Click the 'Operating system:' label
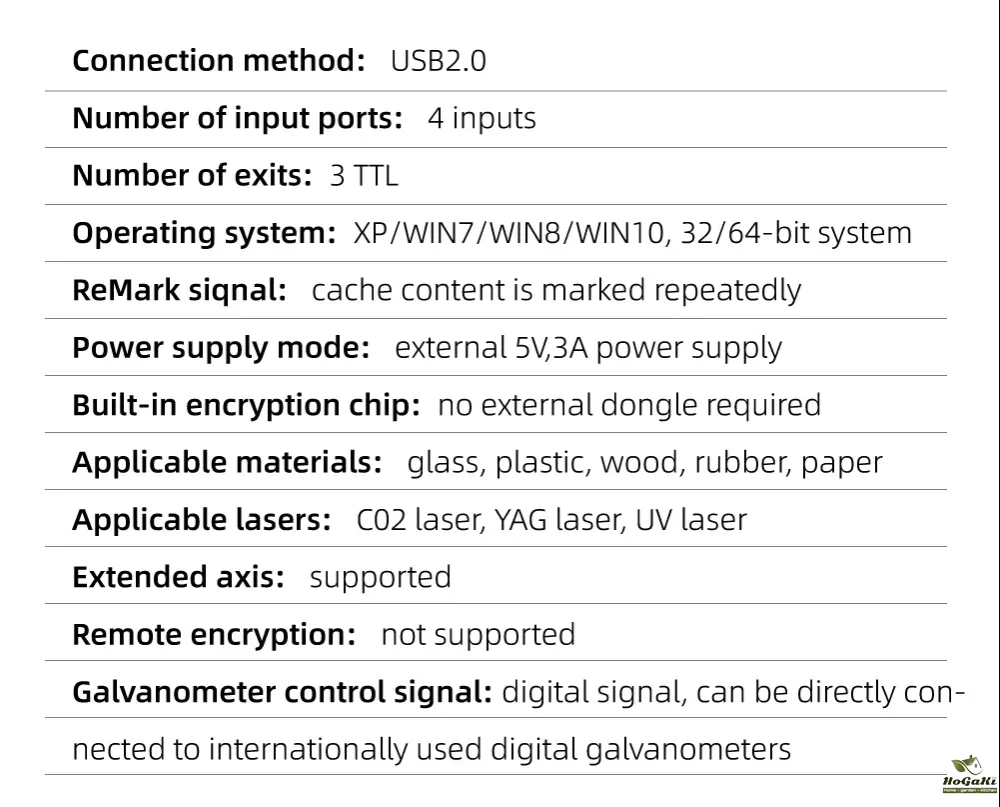The image size is (1000, 807). (x=204, y=233)
